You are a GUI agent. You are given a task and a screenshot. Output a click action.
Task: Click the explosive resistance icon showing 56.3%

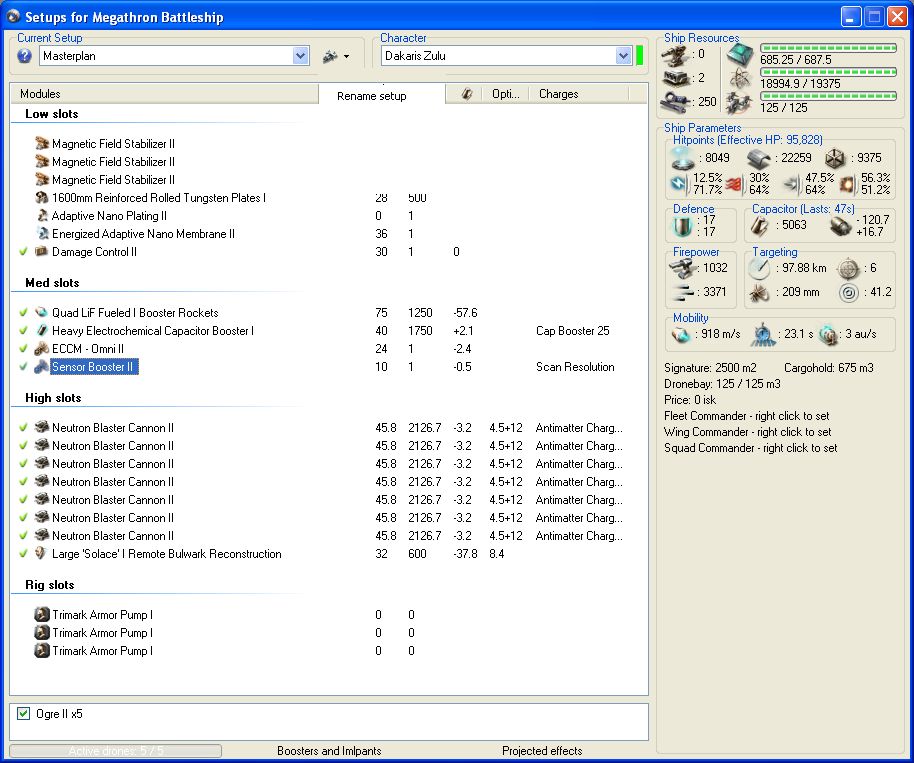coord(847,184)
